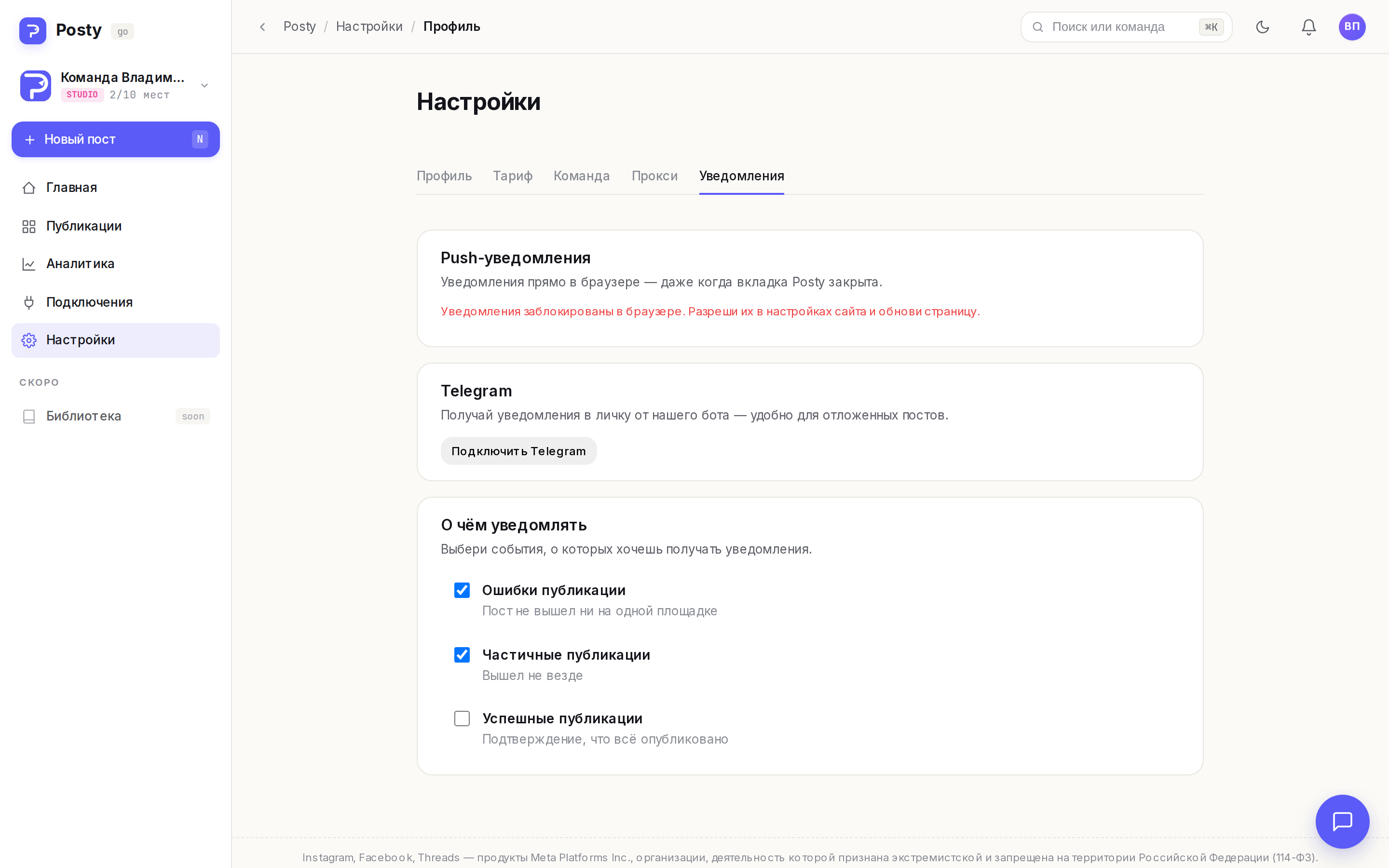
Task: Select Настройки sidebar item
Action: pyautogui.click(x=115, y=340)
